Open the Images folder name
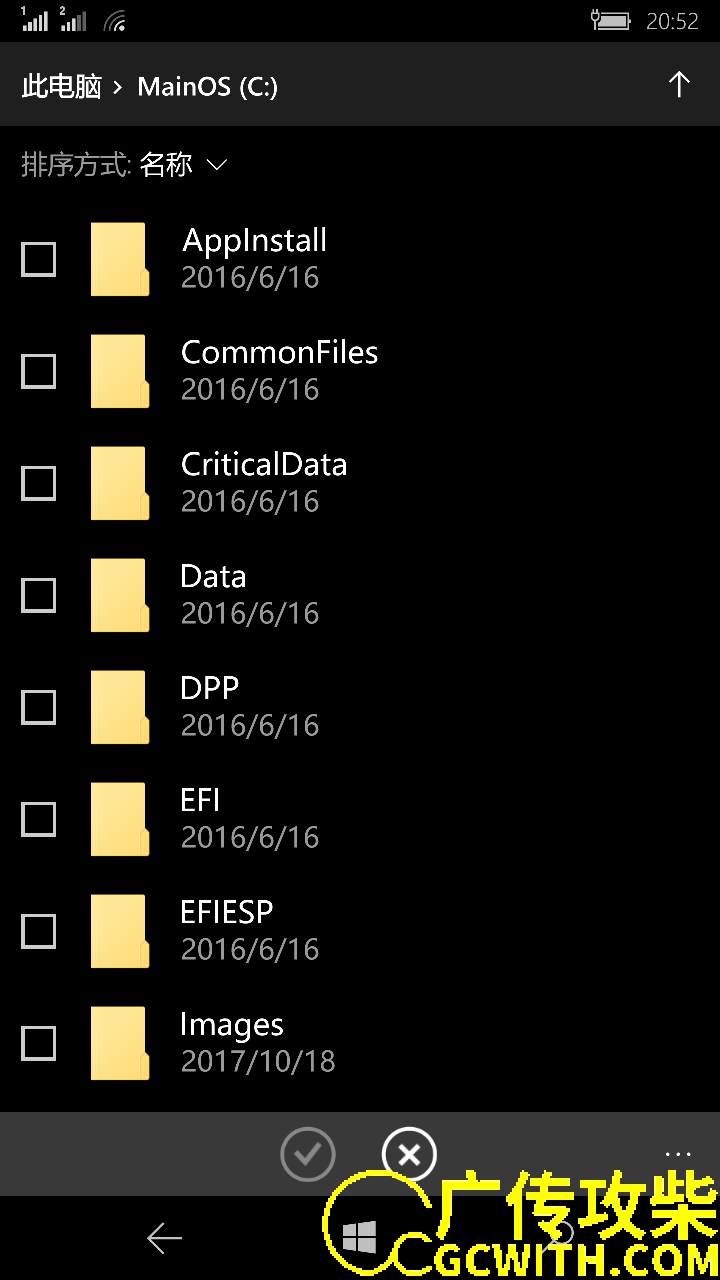Viewport: 720px width, 1280px height. (232, 1025)
